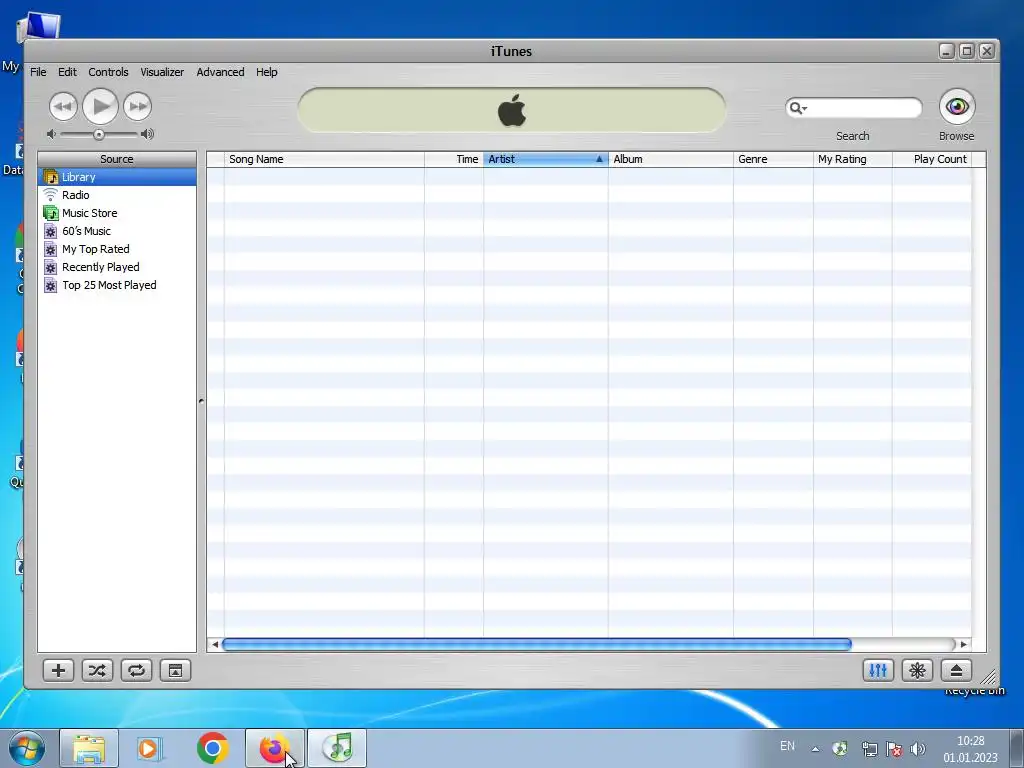This screenshot has height=768, width=1024.
Task: Click the high-volume speaker icon
Action: point(148,134)
